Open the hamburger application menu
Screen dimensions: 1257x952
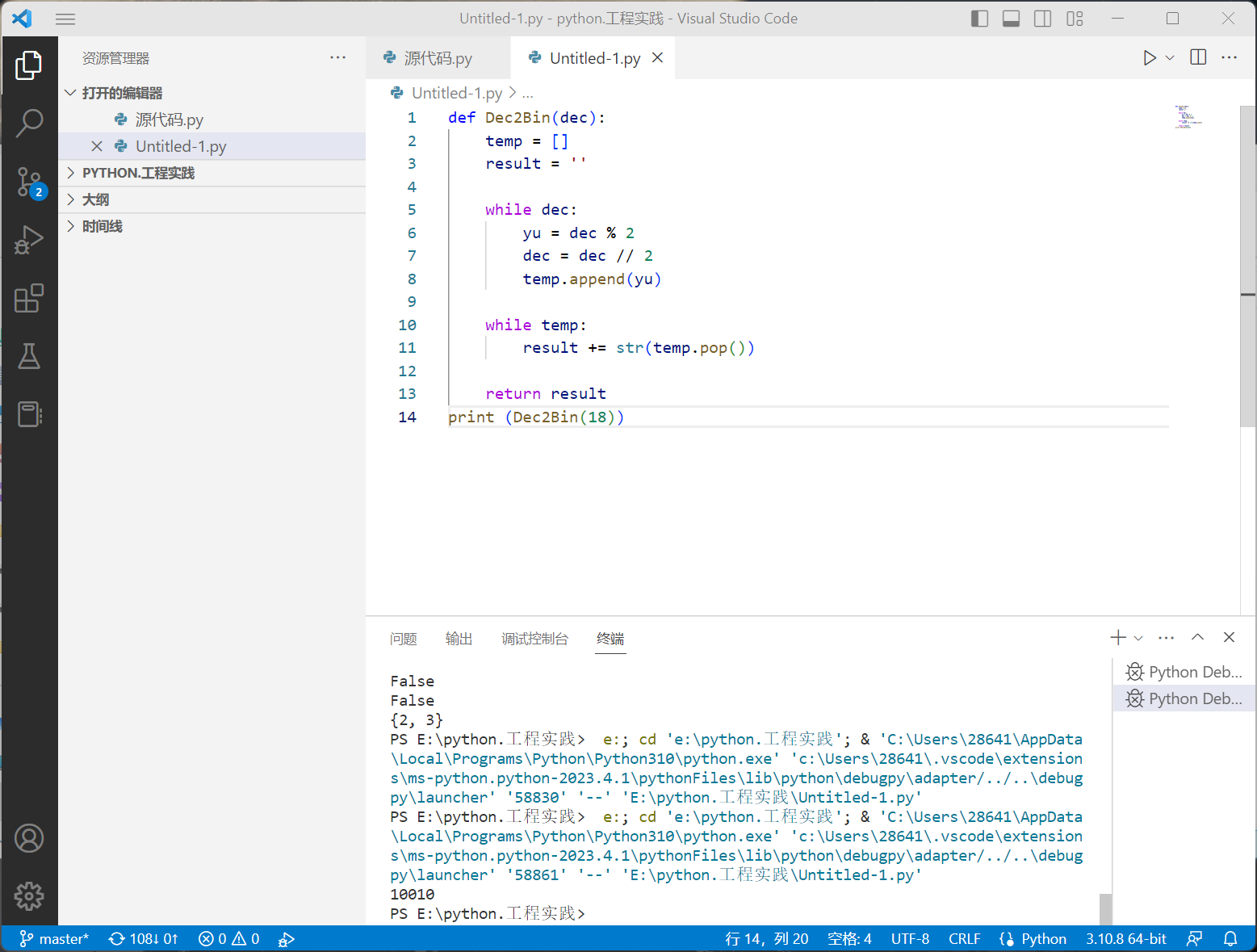65,19
